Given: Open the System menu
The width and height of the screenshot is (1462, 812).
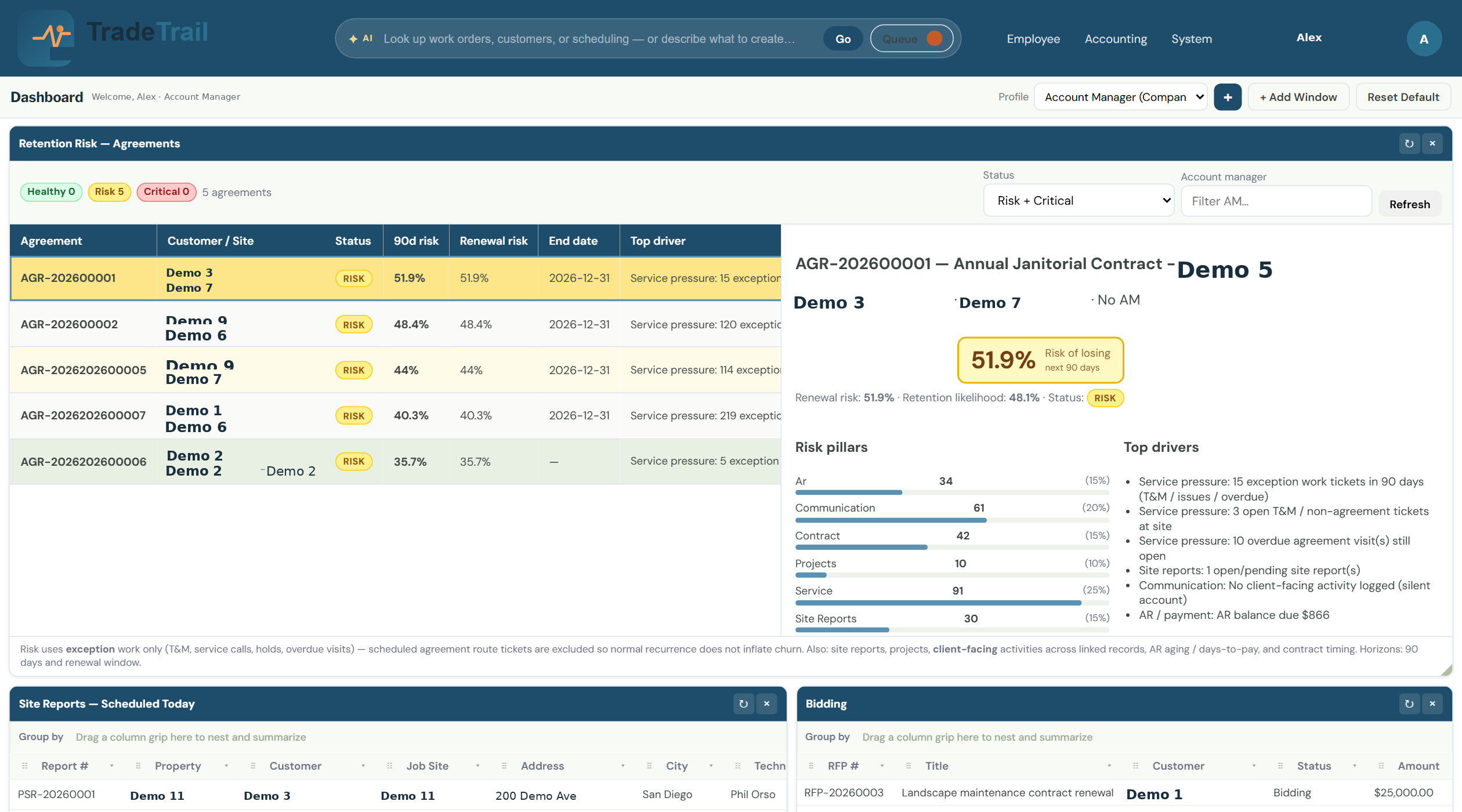Looking at the screenshot, I should click(x=1192, y=39).
